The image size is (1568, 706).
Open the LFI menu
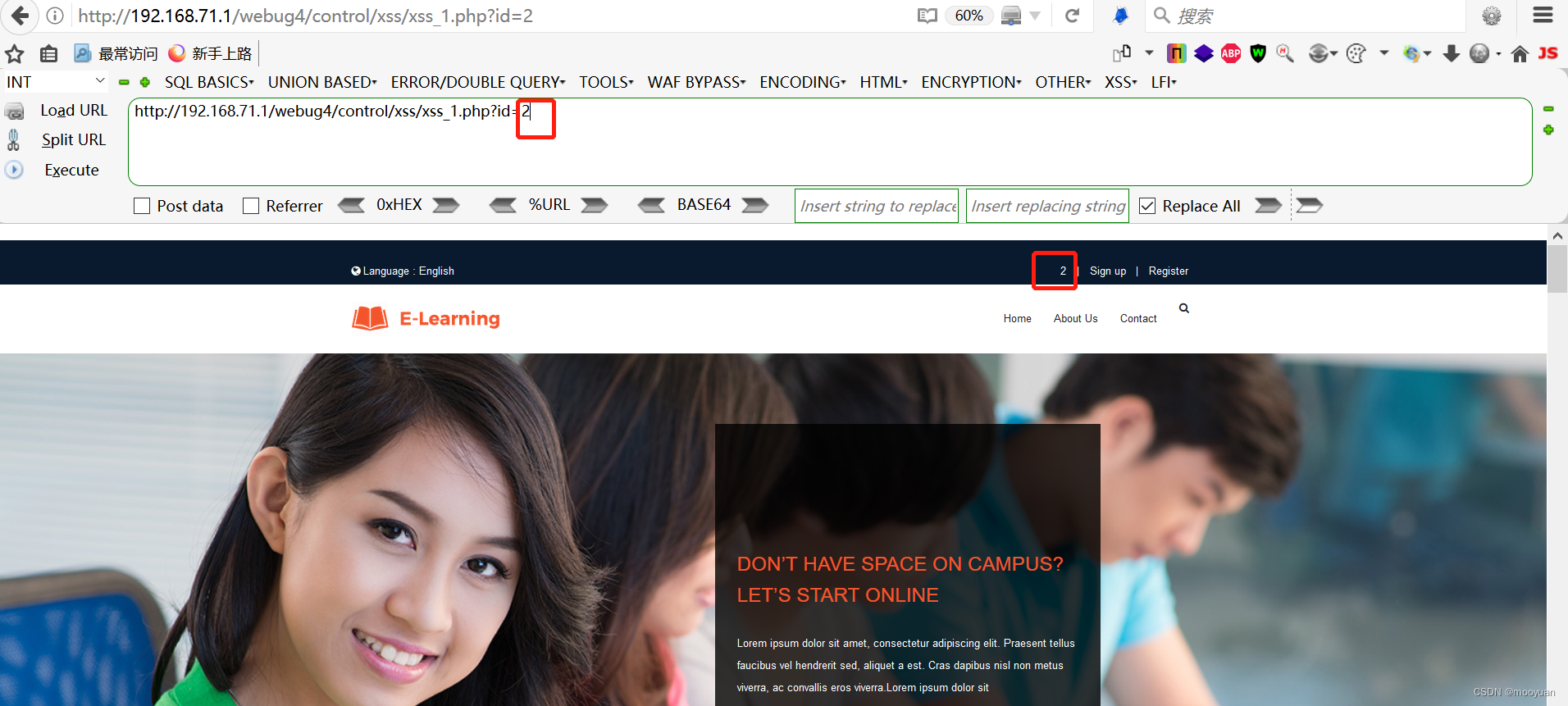1163,82
